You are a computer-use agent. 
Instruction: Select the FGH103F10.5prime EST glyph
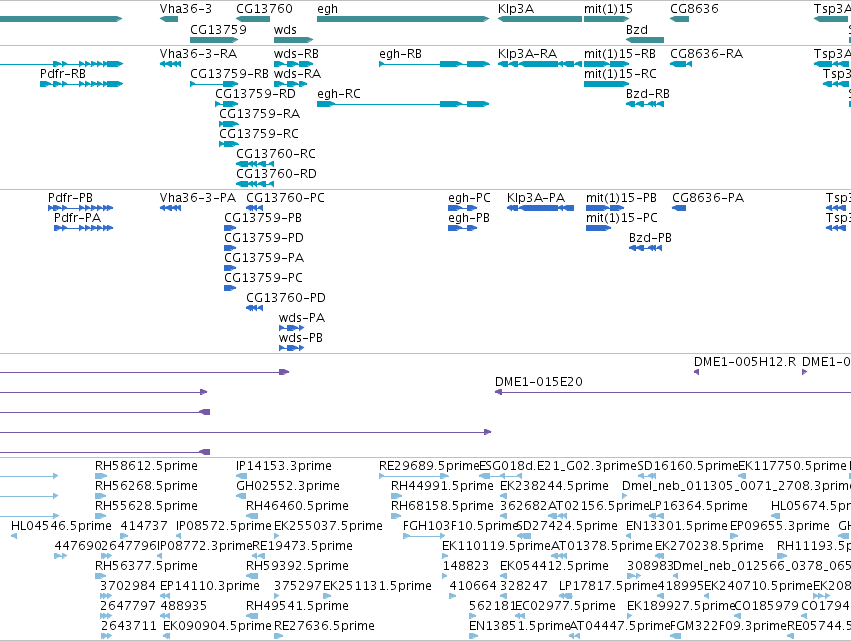point(424,536)
